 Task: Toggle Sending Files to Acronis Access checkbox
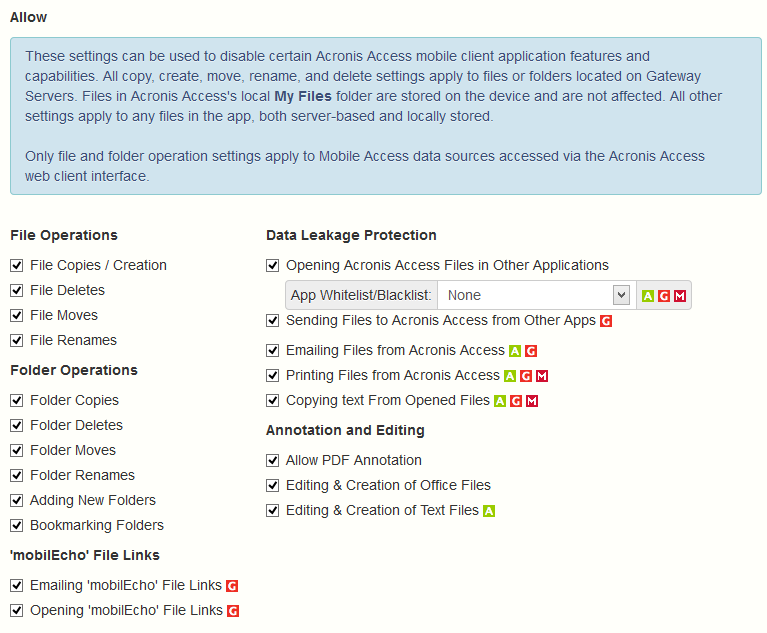coord(272,321)
